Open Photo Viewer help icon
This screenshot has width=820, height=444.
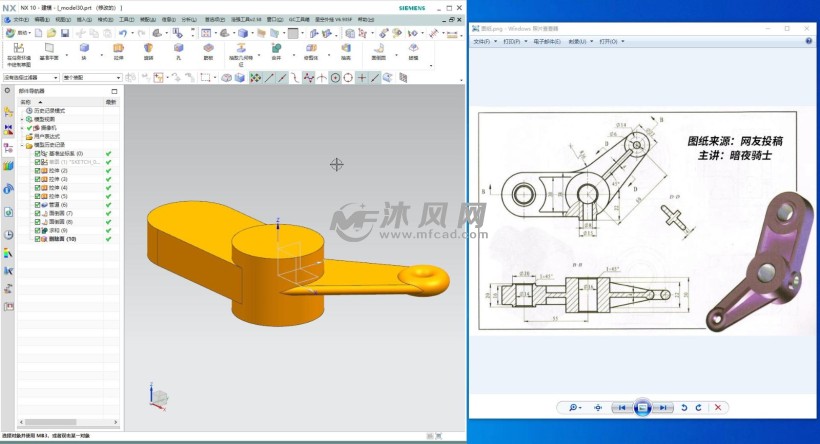(x=808, y=41)
